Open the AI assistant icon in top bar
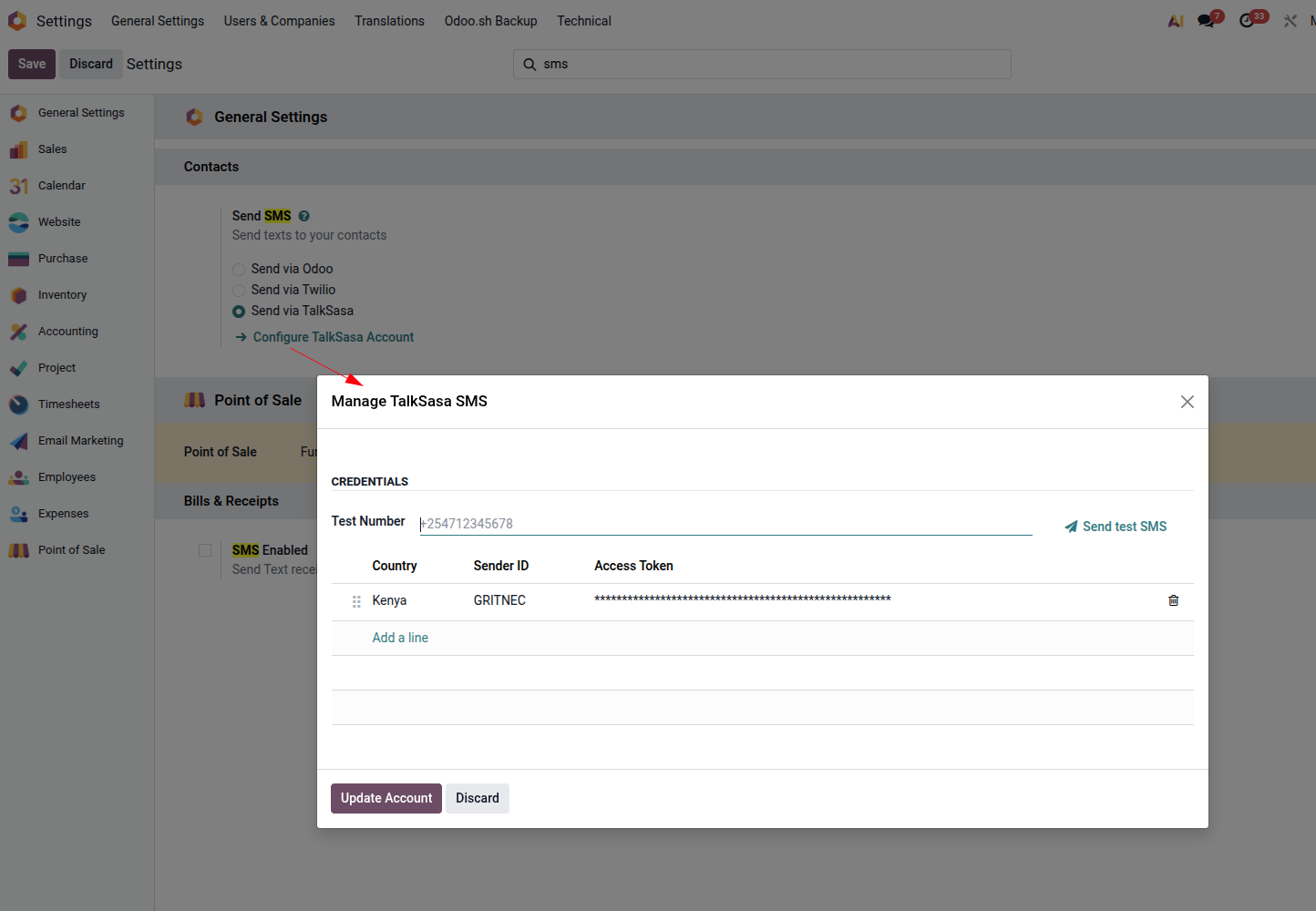This screenshot has width=1316, height=911. 1176,20
